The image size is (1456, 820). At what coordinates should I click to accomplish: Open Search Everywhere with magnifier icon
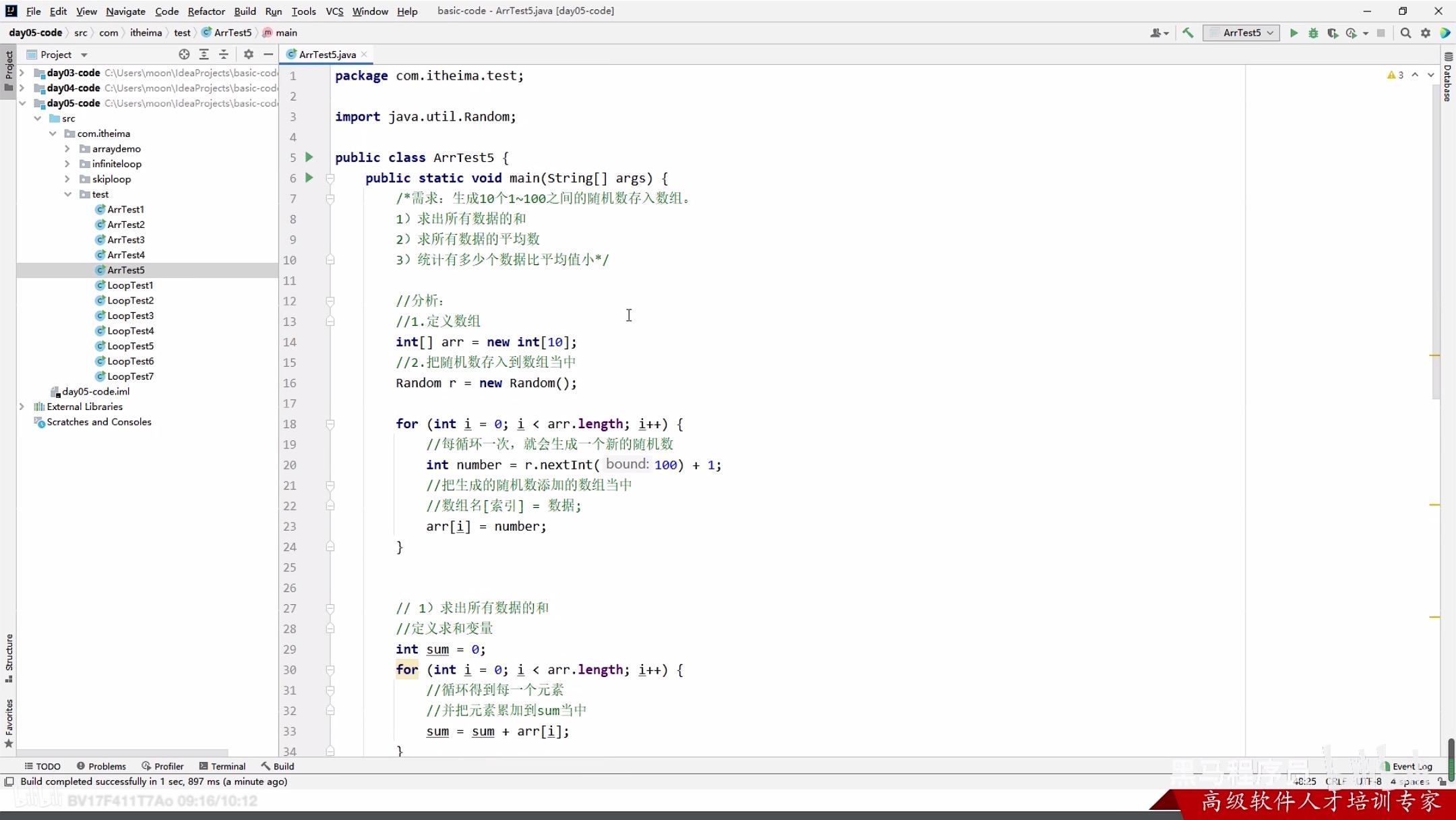tap(1405, 32)
